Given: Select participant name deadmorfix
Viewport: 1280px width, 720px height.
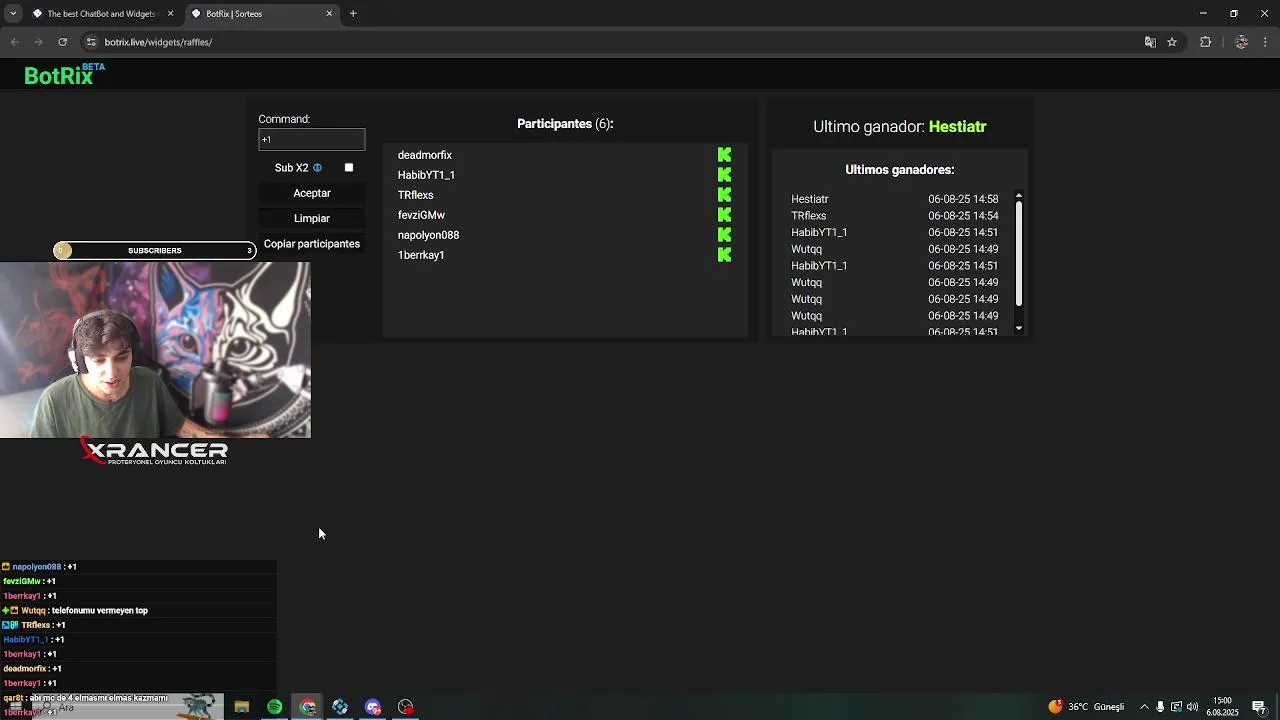Looking at the screenshot, I should coord(425,155).
